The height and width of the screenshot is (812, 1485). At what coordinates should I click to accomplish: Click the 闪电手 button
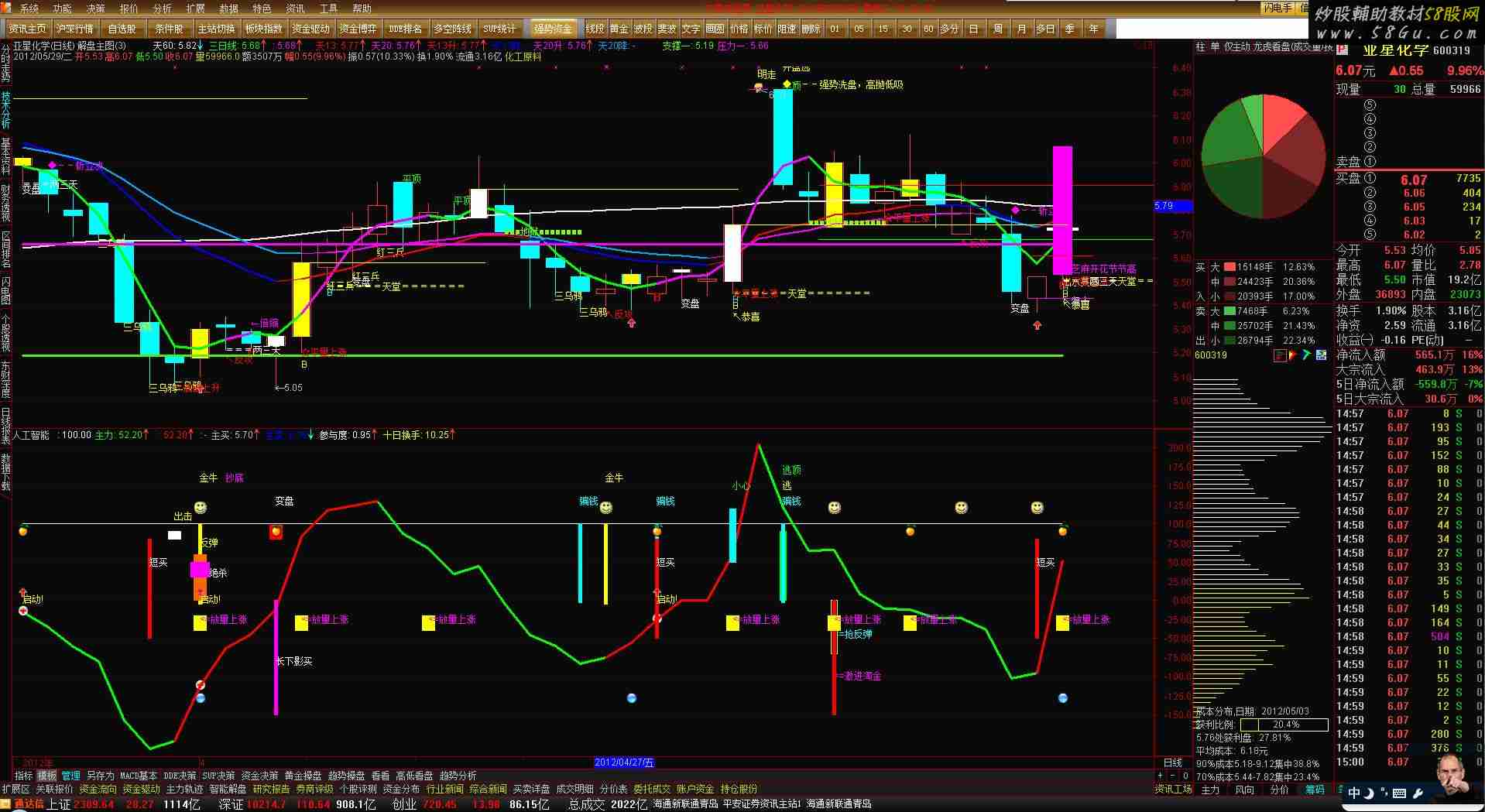coord(1277,8)
